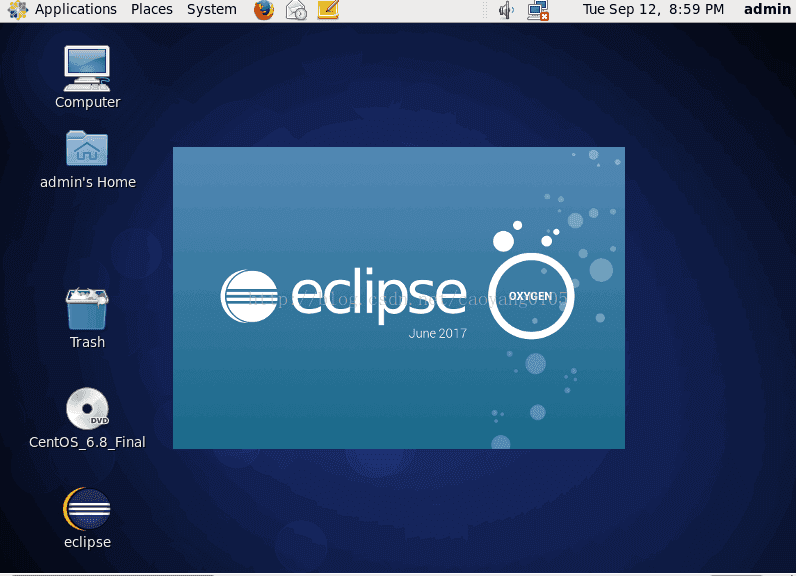Select the Computer desktop icon
This screenshot has width=796, height=576.
pos(87,77)
